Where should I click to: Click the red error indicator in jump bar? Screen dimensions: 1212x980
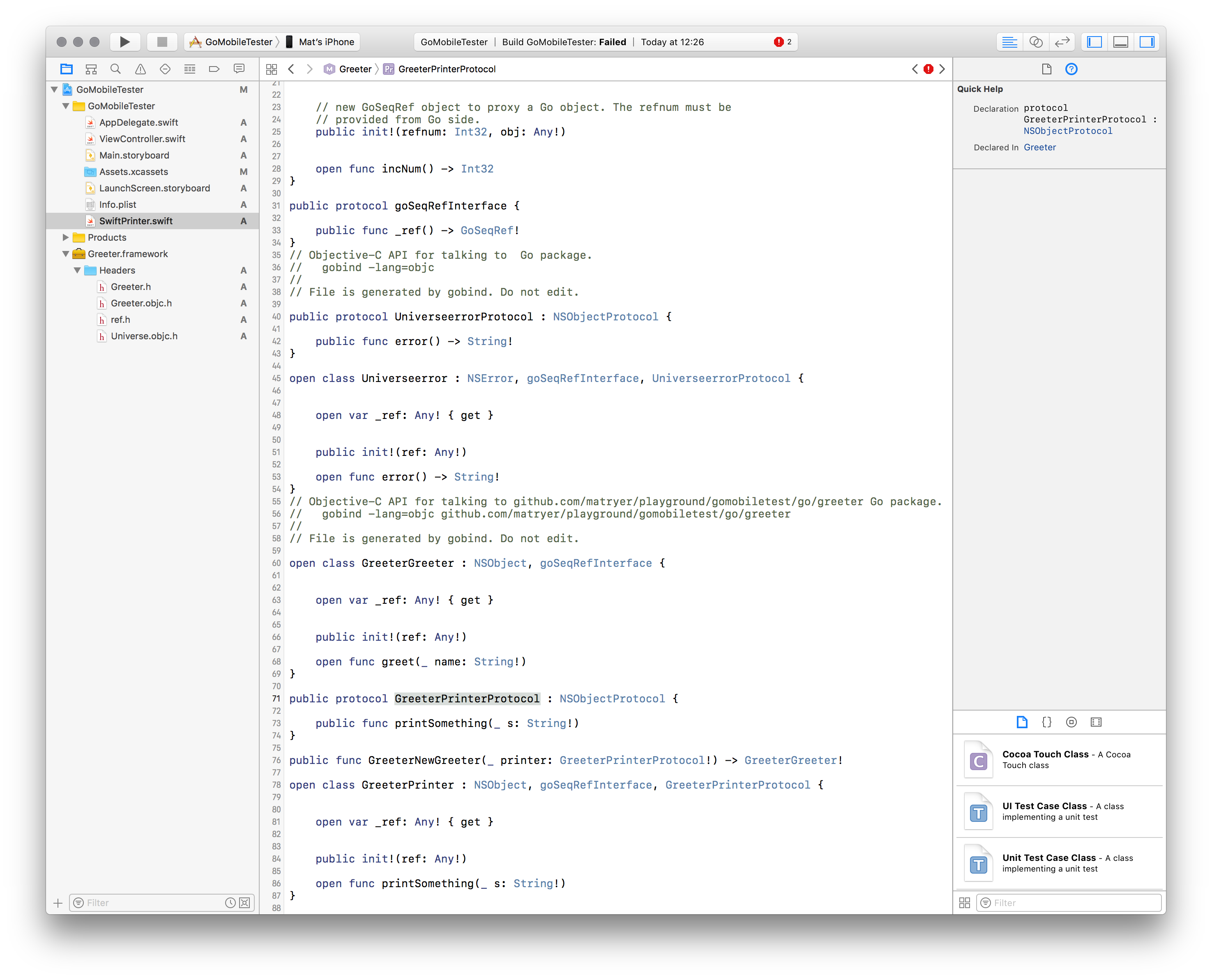point(929,69)
